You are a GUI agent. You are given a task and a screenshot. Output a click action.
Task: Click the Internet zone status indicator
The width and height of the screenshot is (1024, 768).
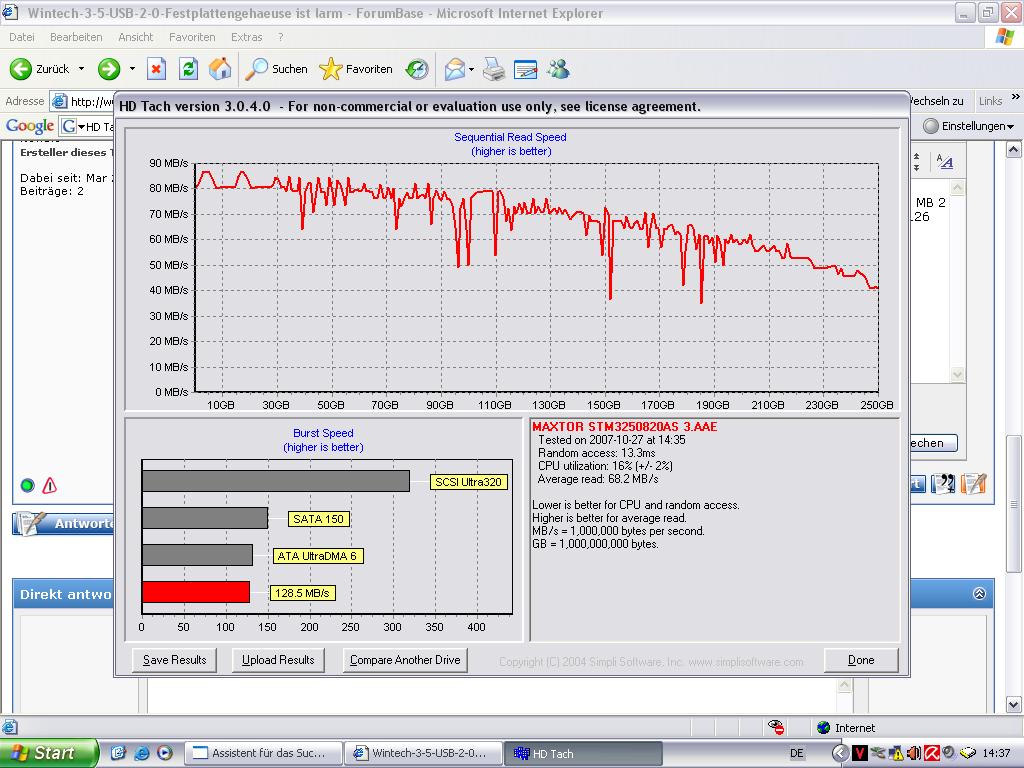pyautogui.click(x=846, y=728)
